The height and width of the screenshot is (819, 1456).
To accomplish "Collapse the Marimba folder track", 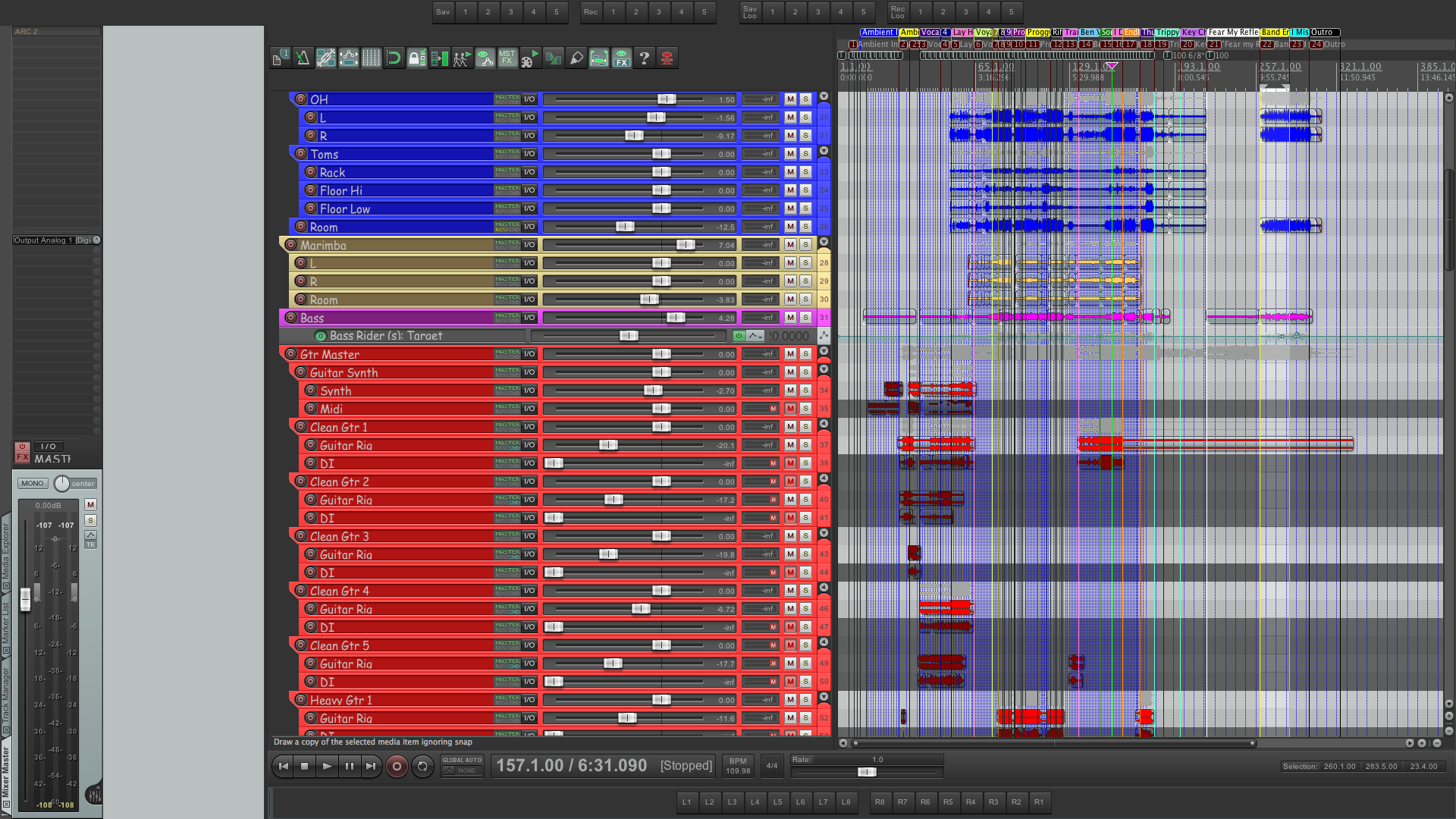I will 824,243.
